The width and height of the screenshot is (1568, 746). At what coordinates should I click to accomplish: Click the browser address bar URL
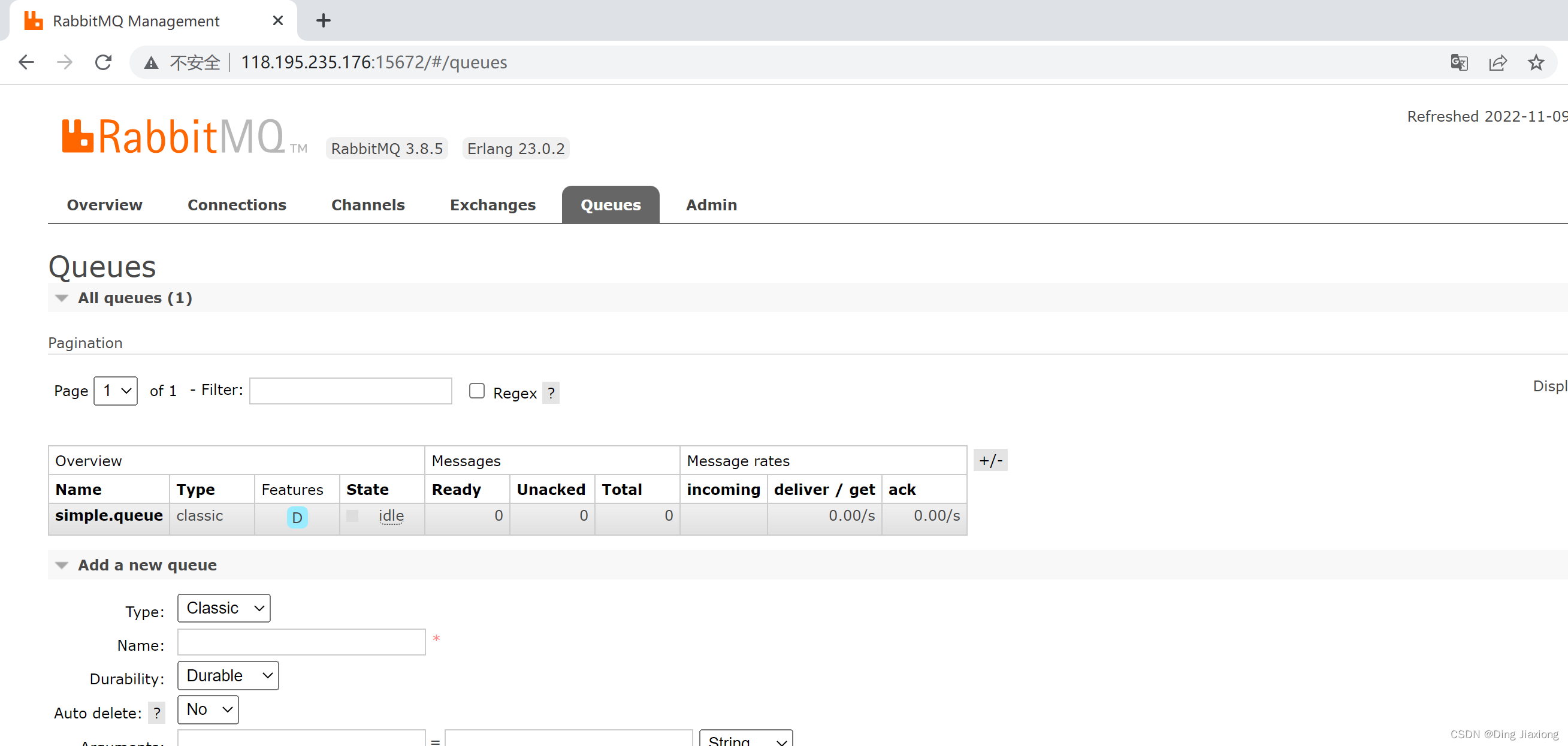tap(374, 62)
